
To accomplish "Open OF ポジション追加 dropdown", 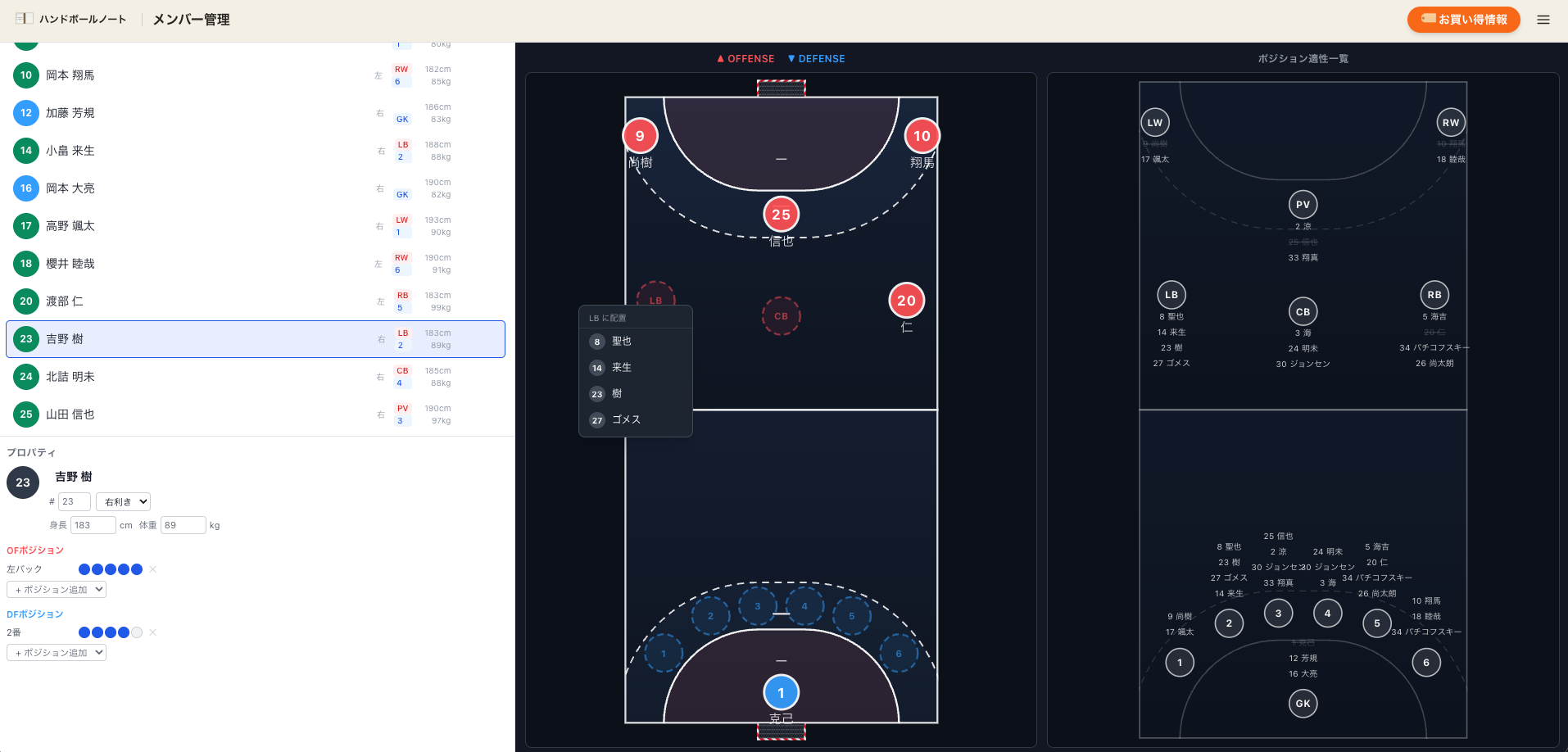I will click(57, 590).
